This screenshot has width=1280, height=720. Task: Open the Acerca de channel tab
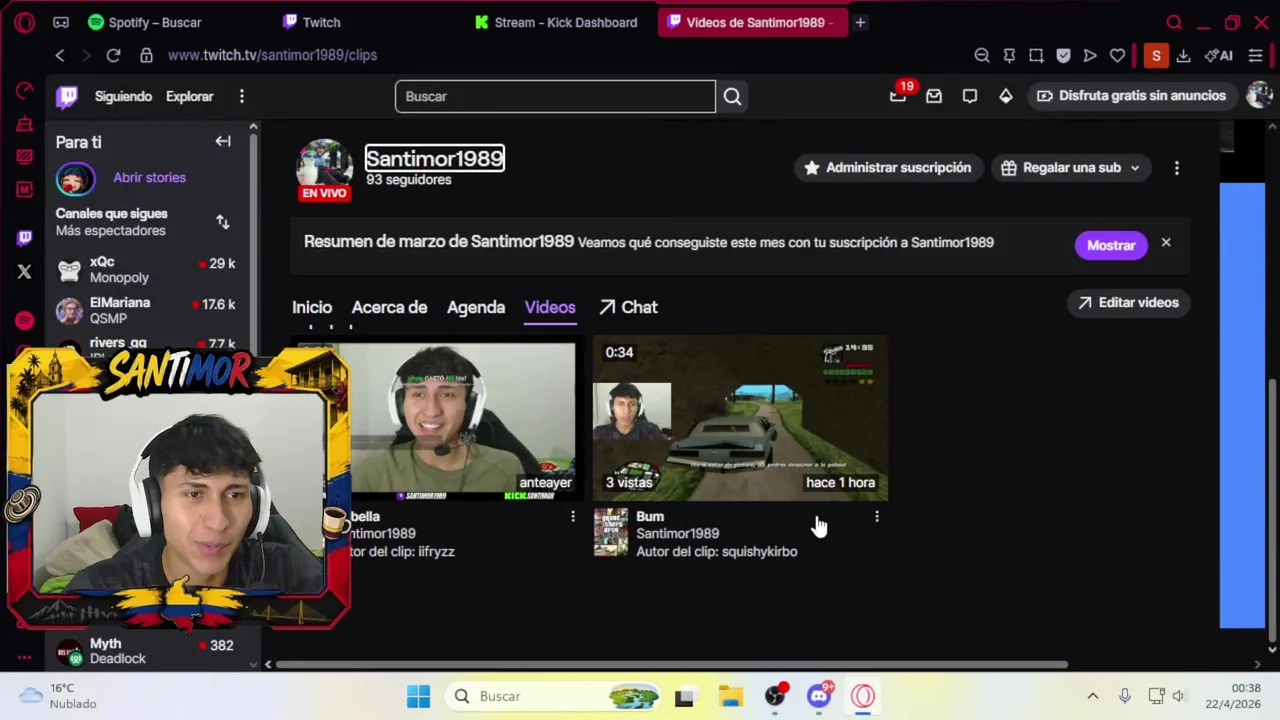click(x=389, y=307)
